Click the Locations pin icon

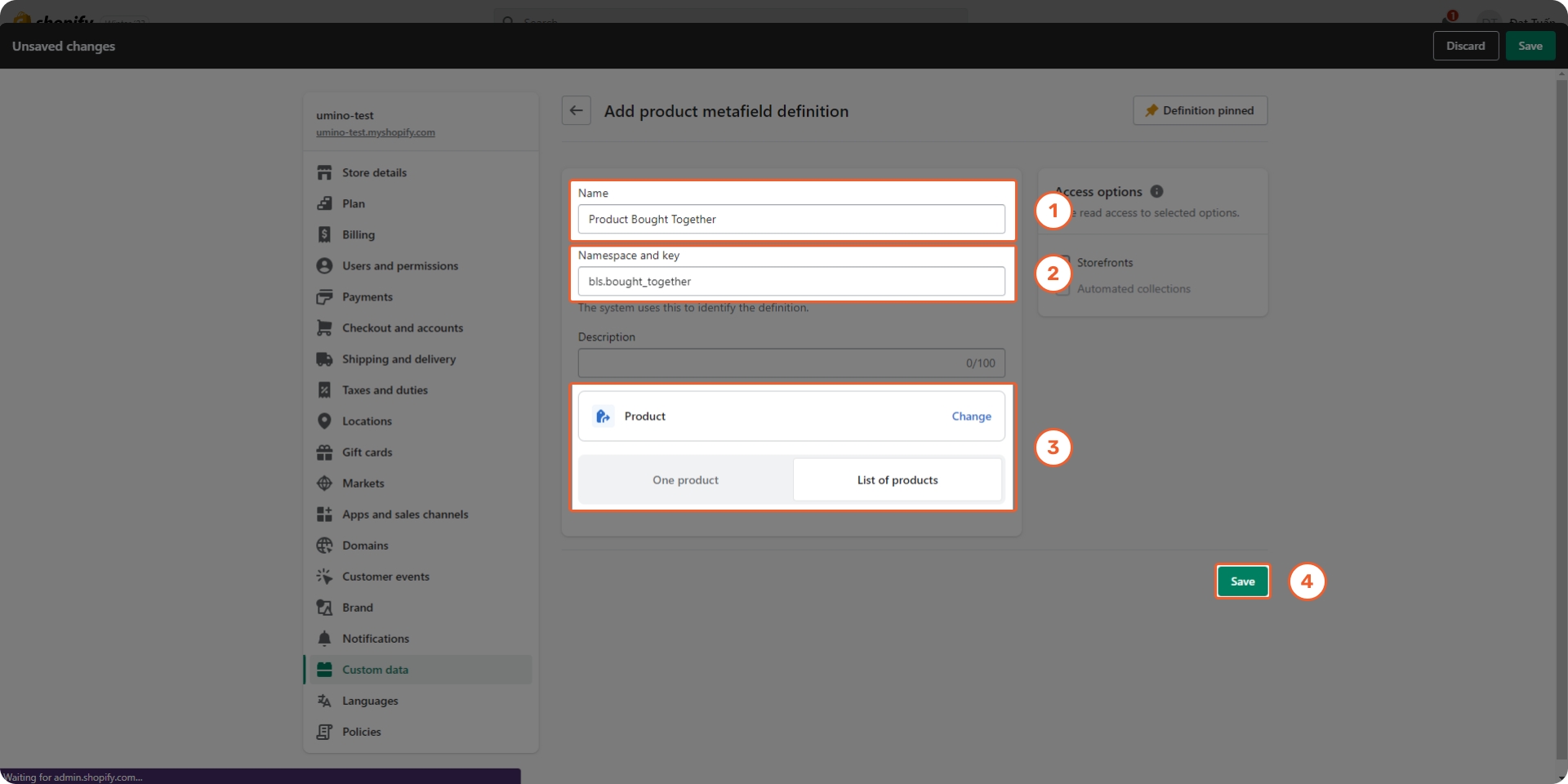[324, 421]
